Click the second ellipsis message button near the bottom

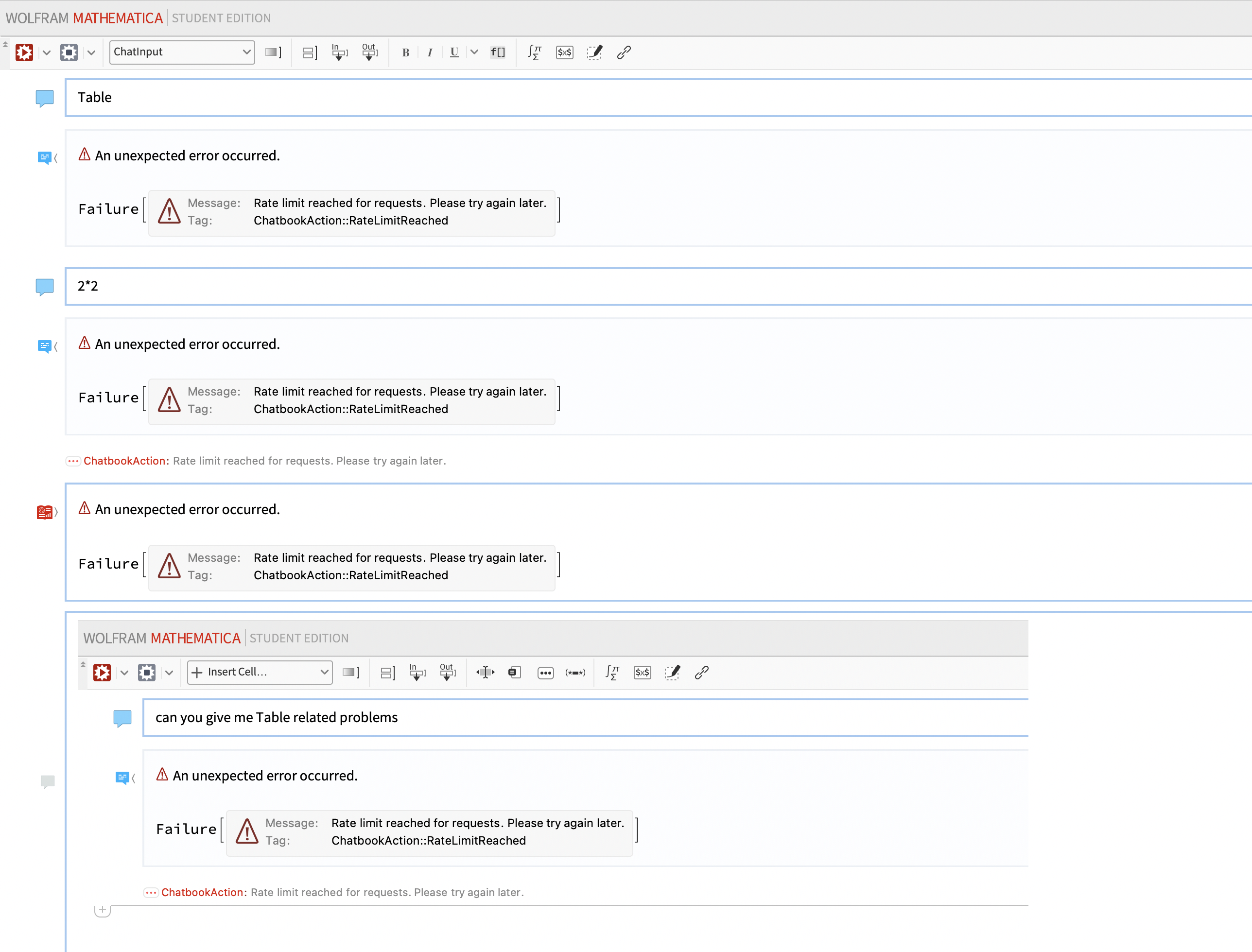pyautogui.click(x=151, y=893)
